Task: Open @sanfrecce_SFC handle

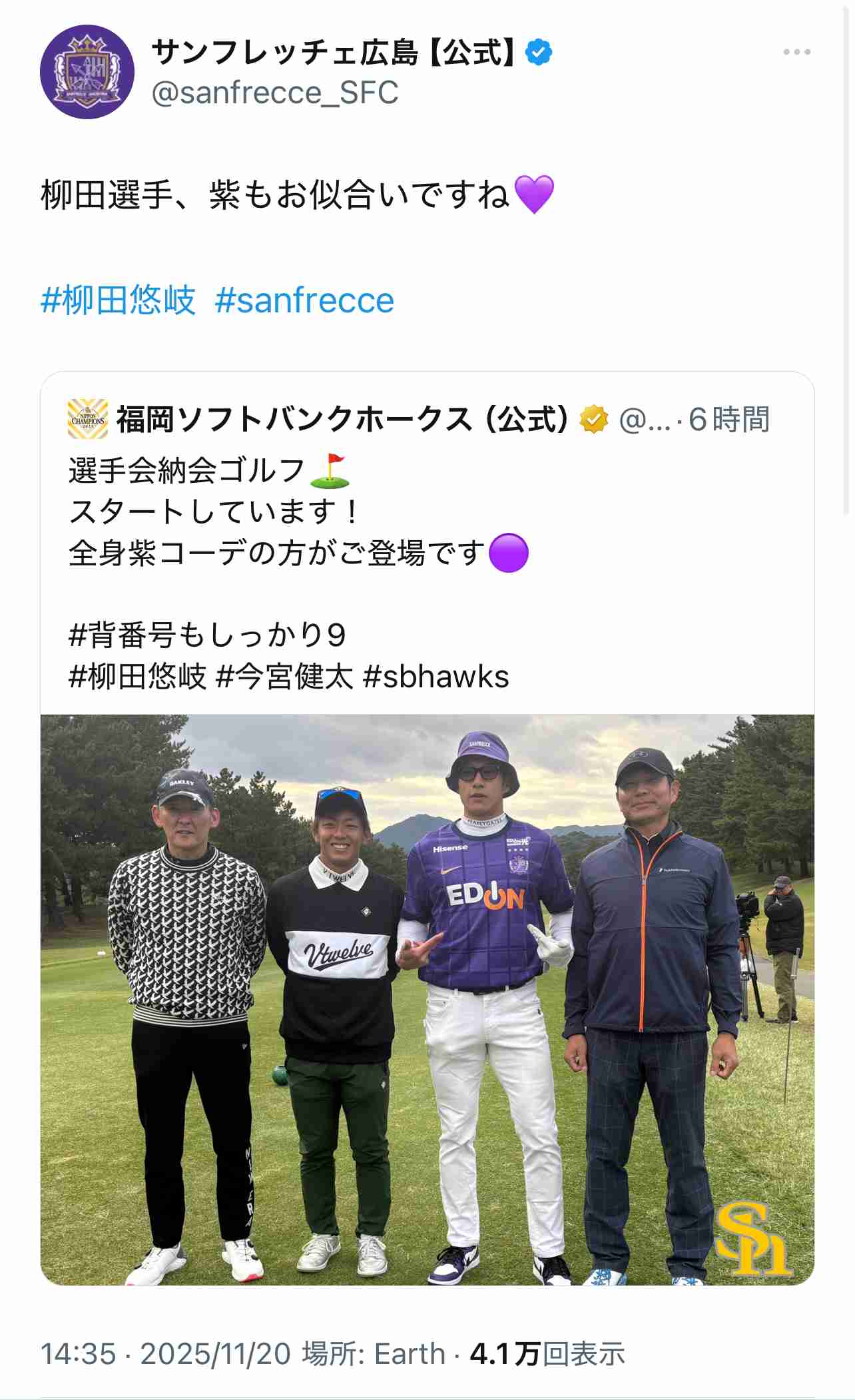Action: 275,93
